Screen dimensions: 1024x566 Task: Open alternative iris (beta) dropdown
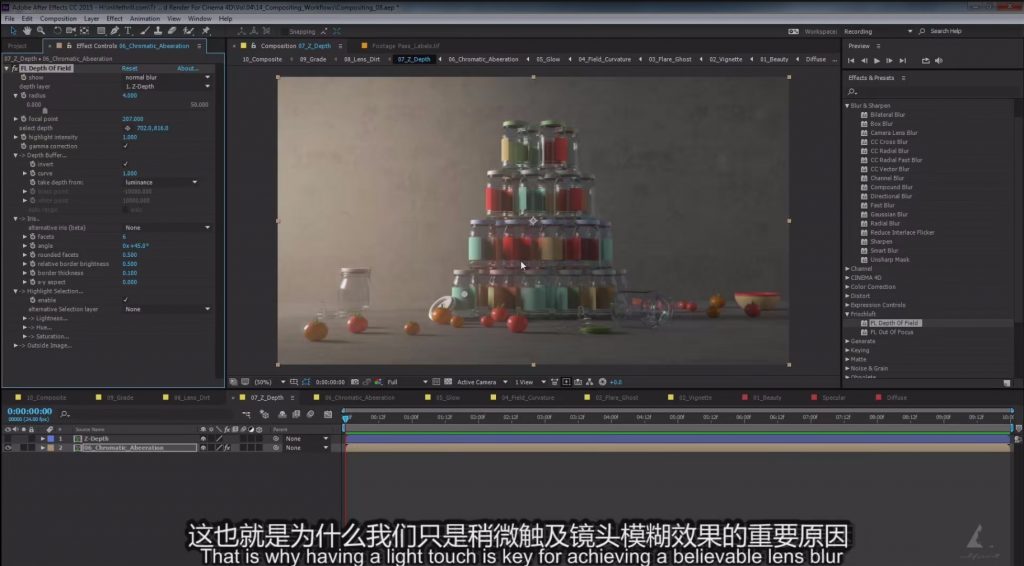click(167, 228)
